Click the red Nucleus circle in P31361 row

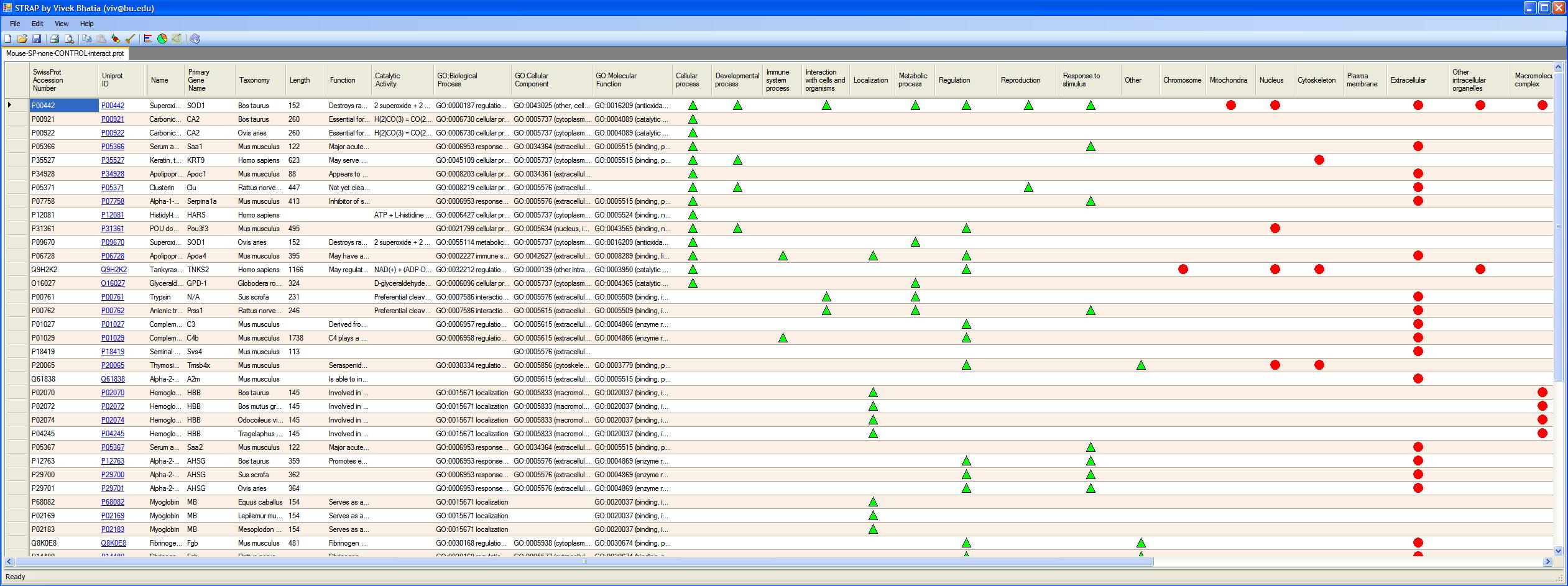[1275, 229]
